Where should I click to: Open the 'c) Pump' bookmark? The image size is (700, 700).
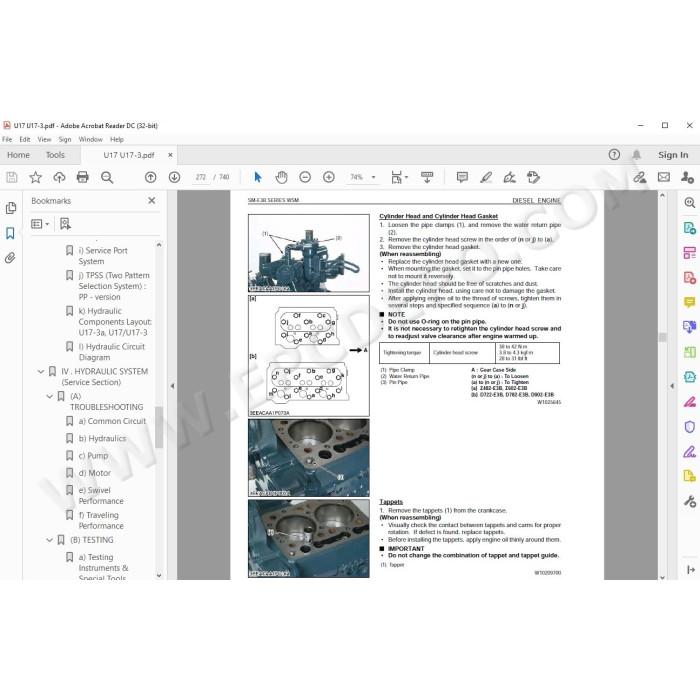pyautogui.click(x=93, y=456)
